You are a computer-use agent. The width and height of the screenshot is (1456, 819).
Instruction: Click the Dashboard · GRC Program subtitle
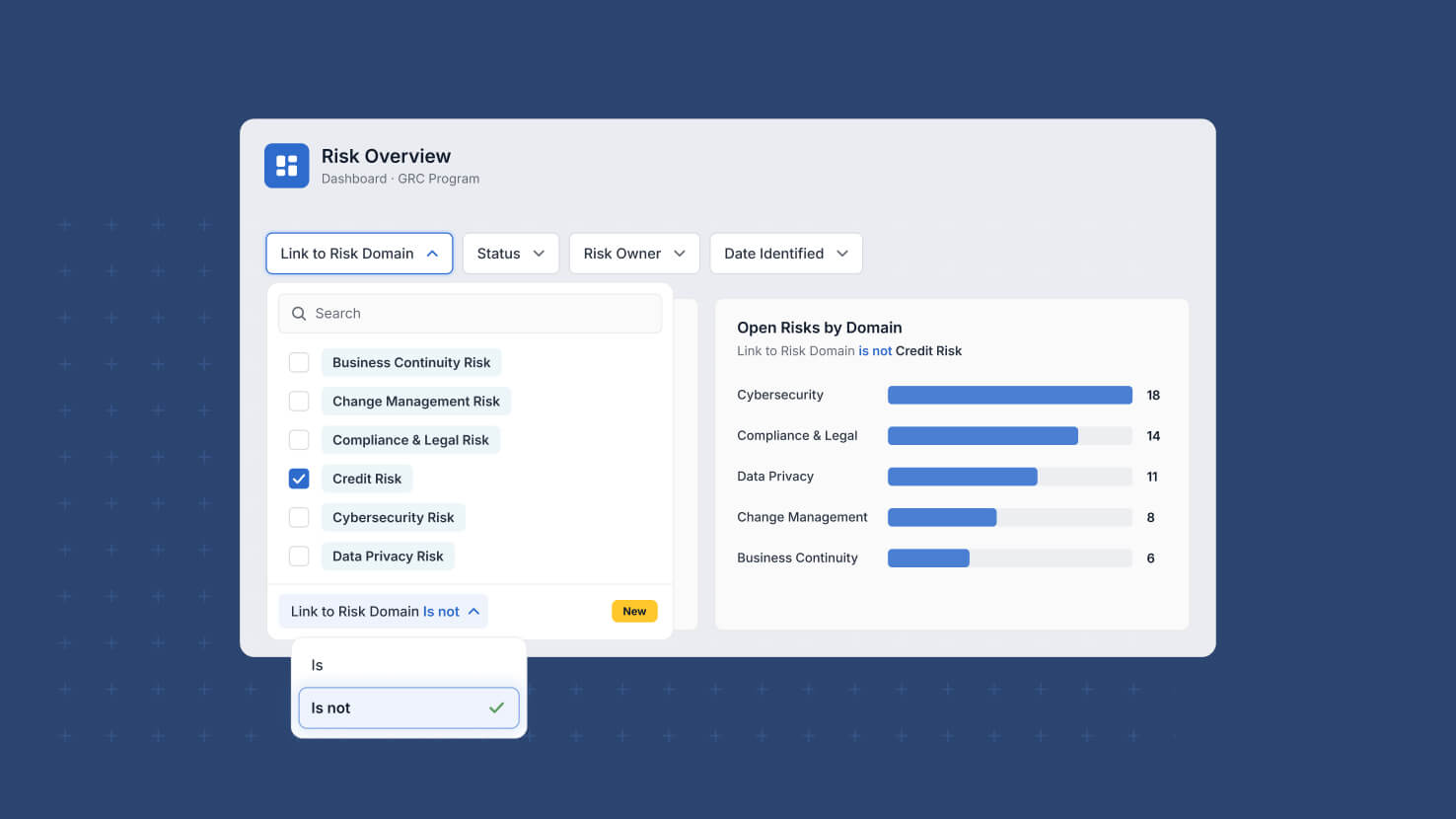click(400, 179)
